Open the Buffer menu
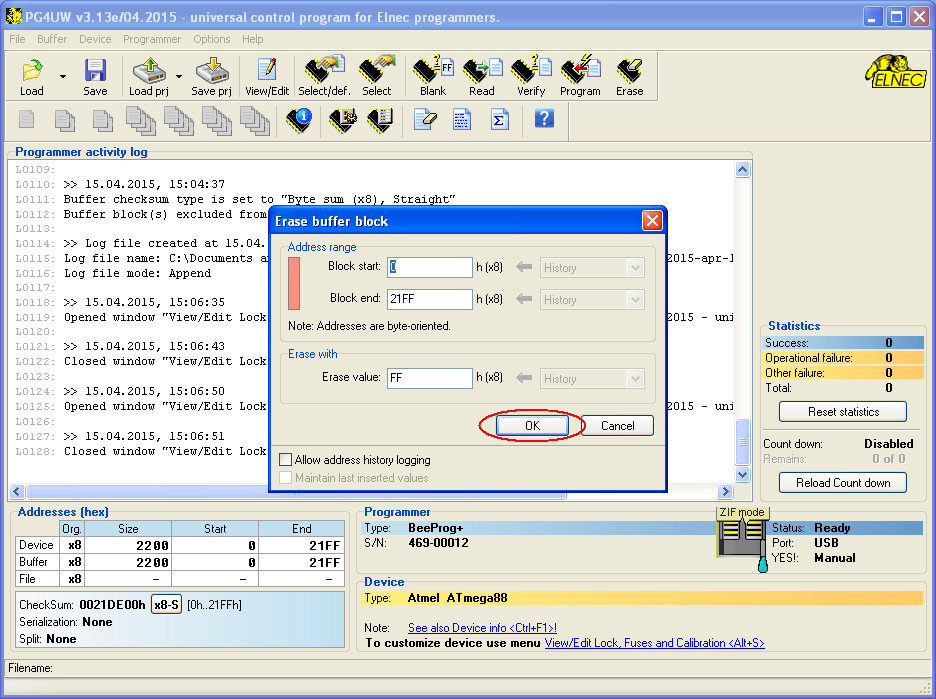The height and width of the screenshot is (699, 936). pyautogui.click(x=52, y=39)
